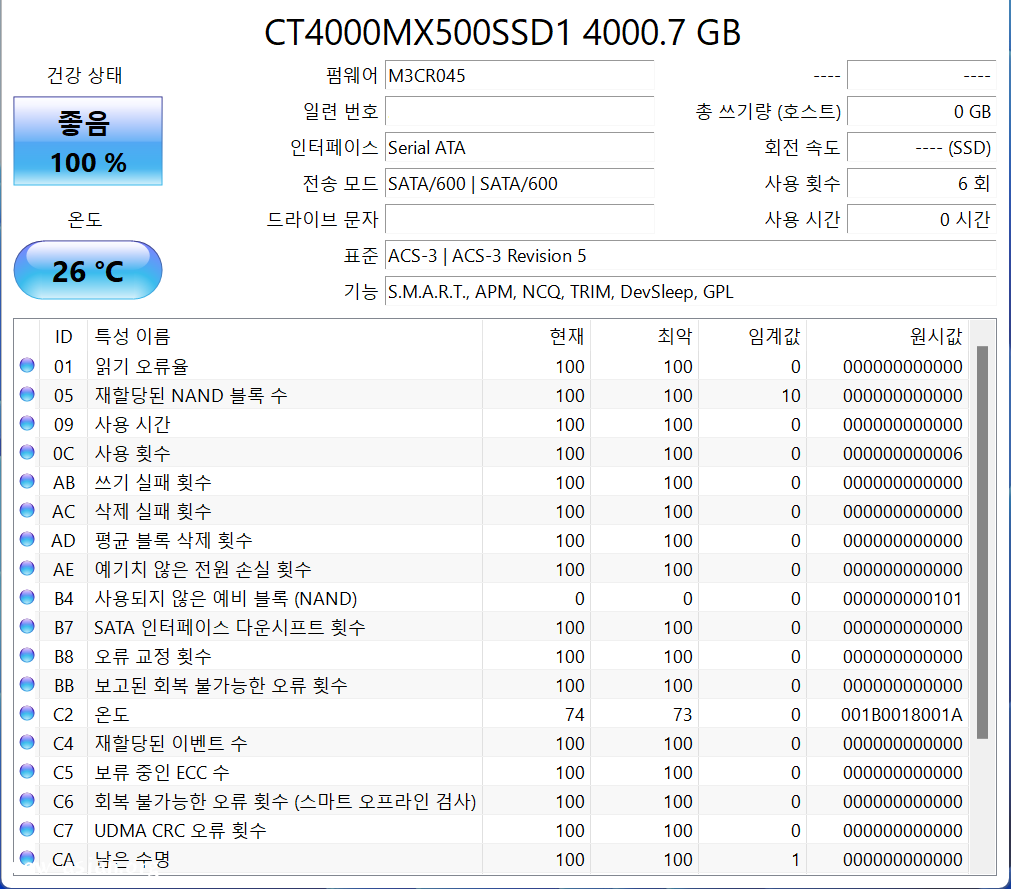The height and width of the screenshot is (889, 1011).
Task: Select the 읽기 오류율 attribute row
Action: click(x=491, y=366)
